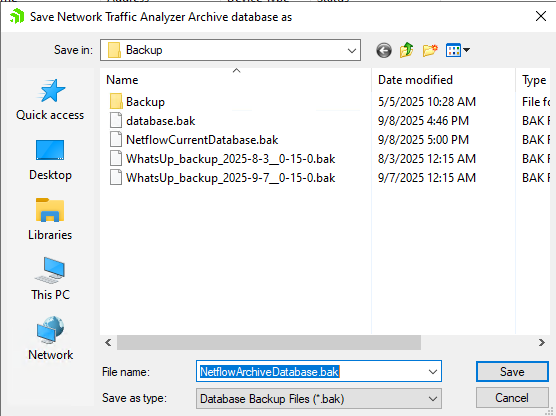The image size is (556, 416).
Task: Click date 5/5/2025 10:28 AM cell
Action: [427, 102]
